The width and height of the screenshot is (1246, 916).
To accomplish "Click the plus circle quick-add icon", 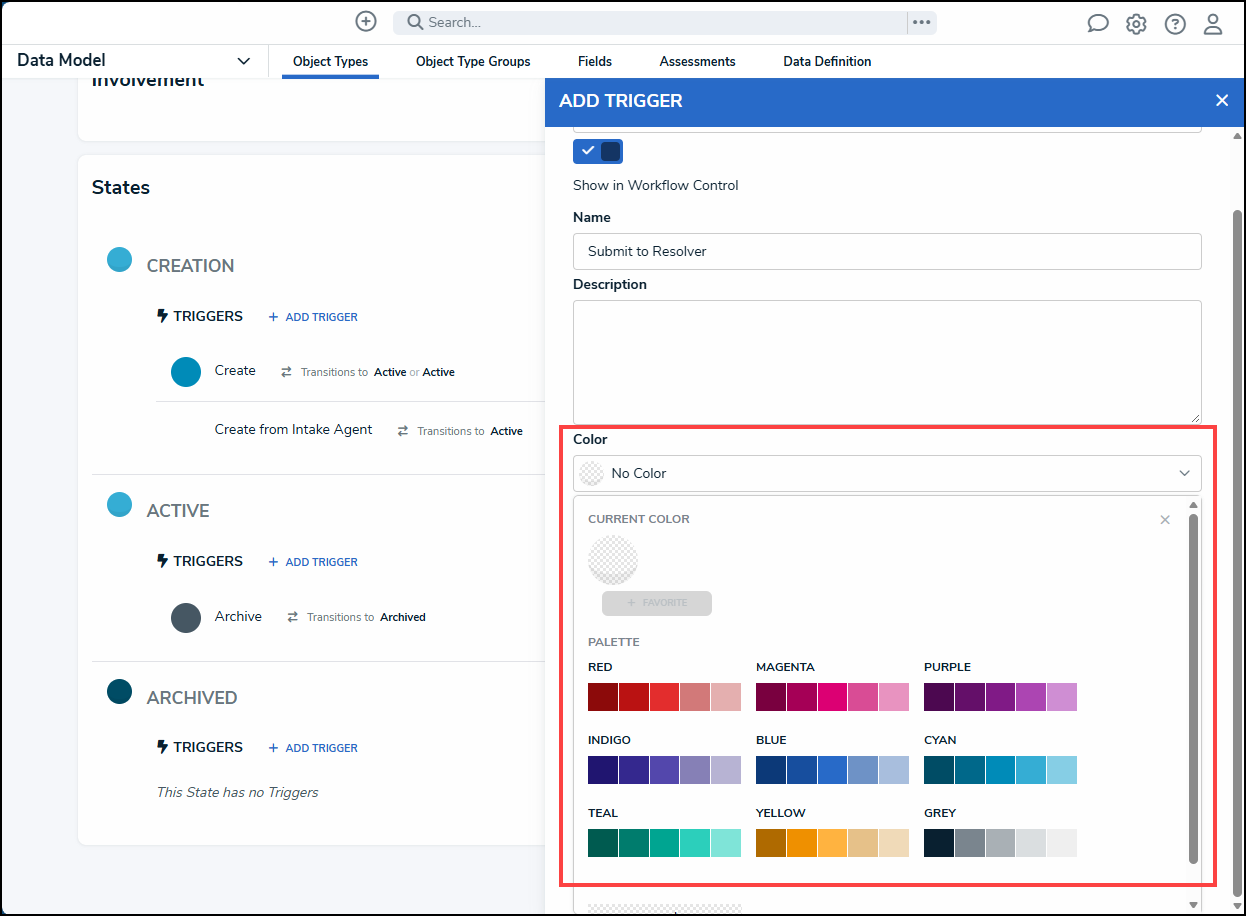I will pyautogui.click(x=366, y=21).
